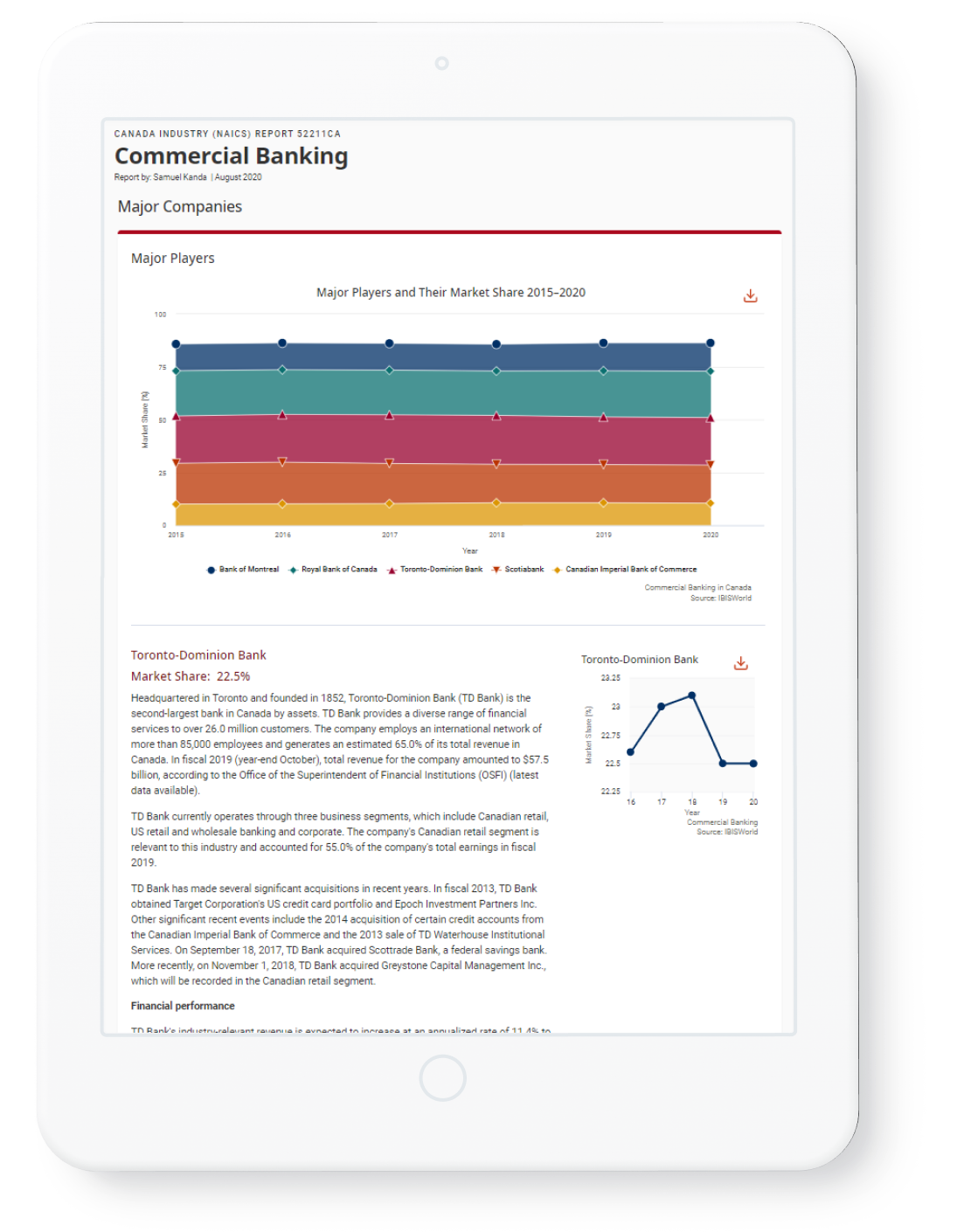Click the Financial performance subheading
This screenshot has width=964, height=1232.
coord(183,1006)
